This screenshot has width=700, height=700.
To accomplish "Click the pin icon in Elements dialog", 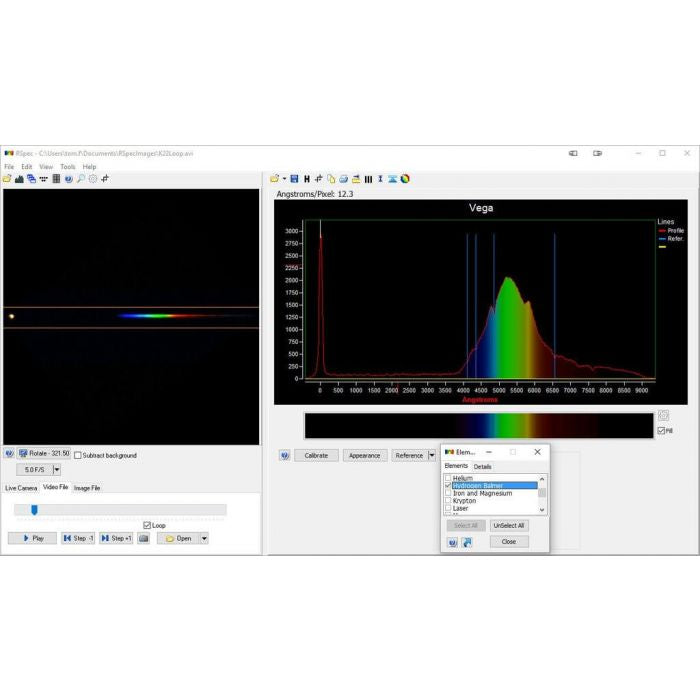I will pyautogui.click(x=466, y=542).
